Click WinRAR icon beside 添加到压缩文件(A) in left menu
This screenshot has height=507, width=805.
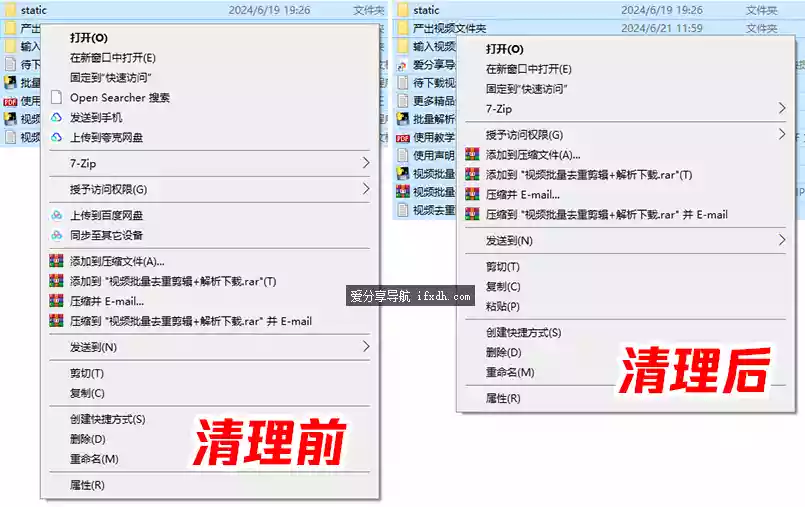(56, 261)
